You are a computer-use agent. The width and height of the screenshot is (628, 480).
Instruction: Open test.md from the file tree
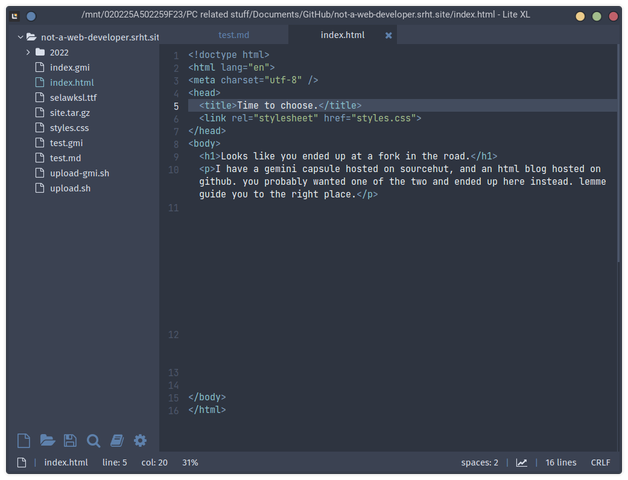click(x=65, y=158)
